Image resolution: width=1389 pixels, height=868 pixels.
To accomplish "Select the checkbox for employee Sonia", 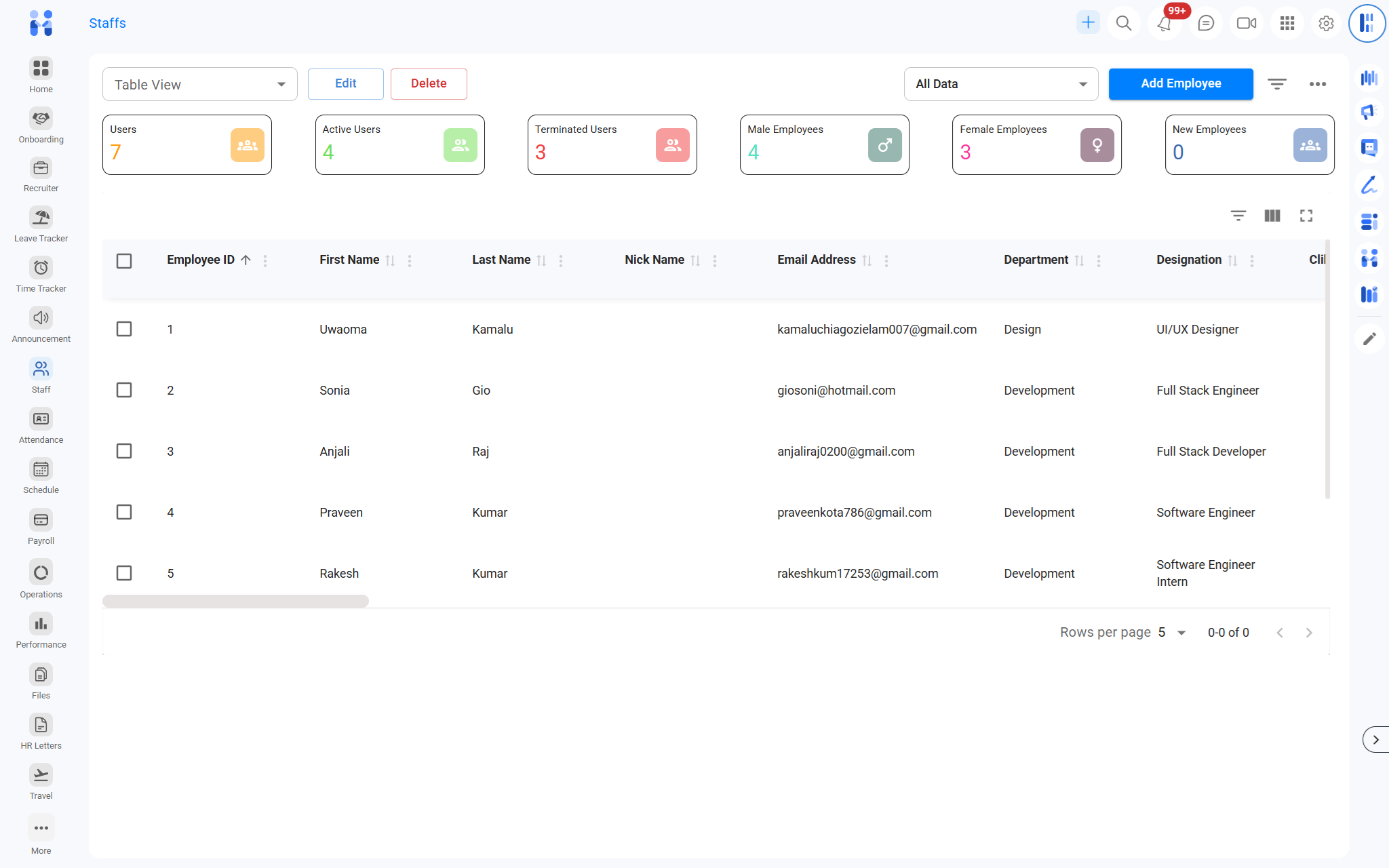I will click(124, 391).
